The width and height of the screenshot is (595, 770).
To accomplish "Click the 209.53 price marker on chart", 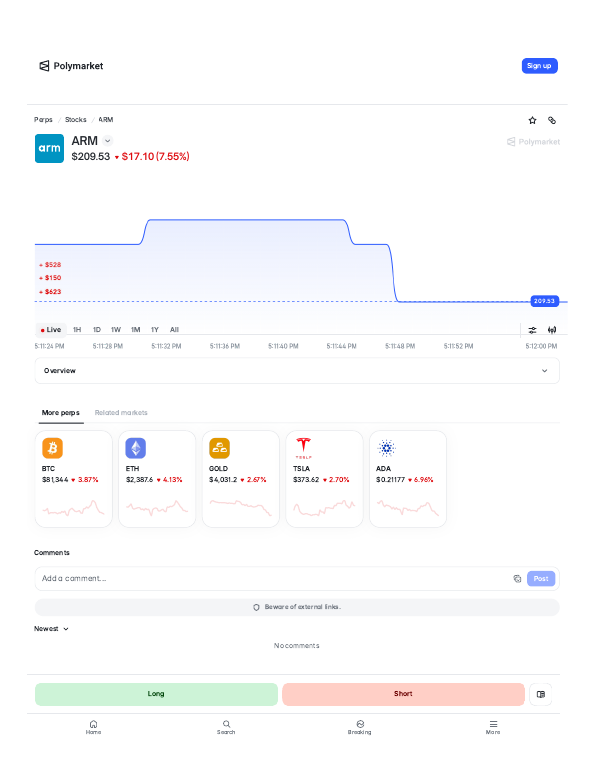I will click(x=544, y=301).
